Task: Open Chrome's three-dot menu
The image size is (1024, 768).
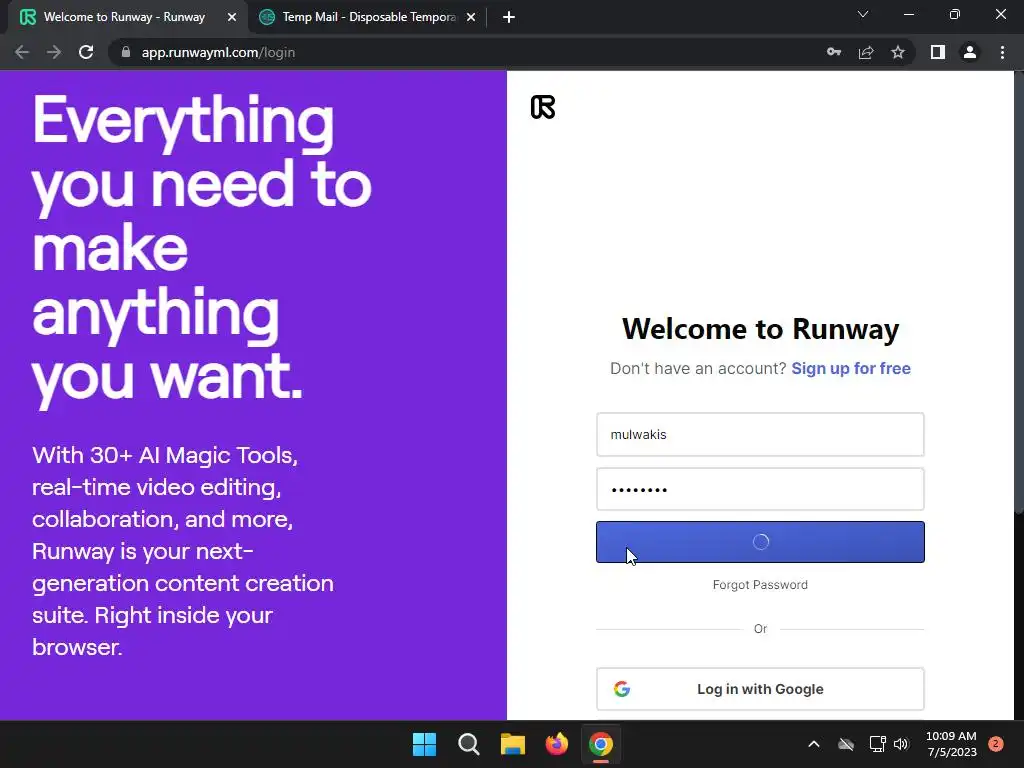Action: point(1002,52)
